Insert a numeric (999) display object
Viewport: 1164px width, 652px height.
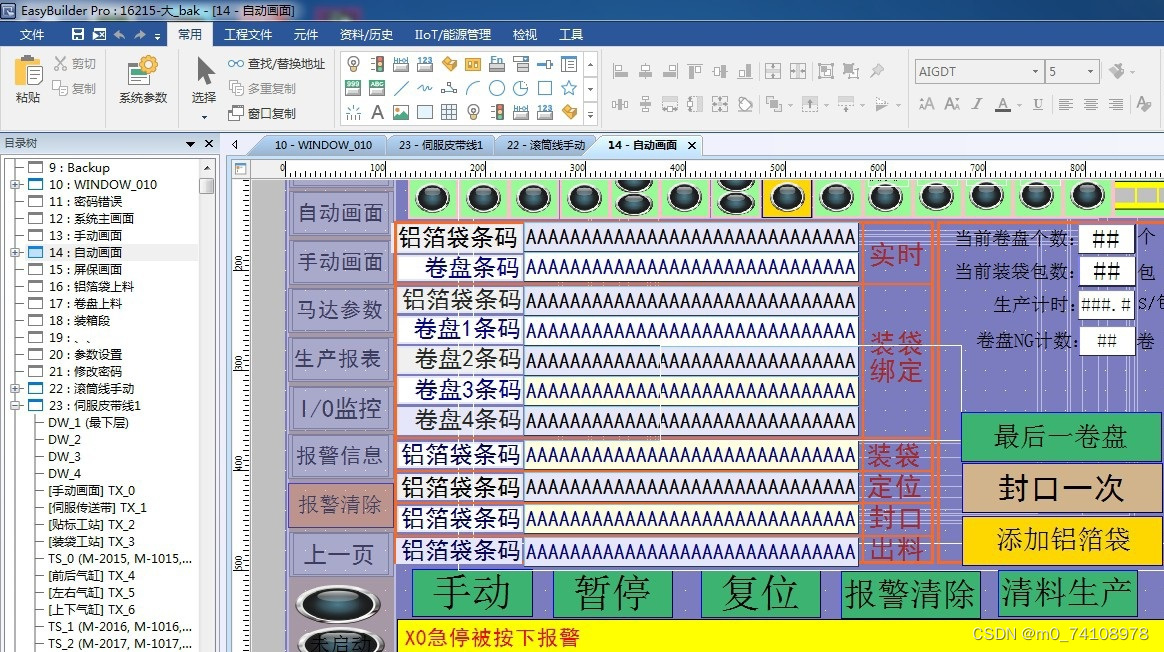(353, 88)
